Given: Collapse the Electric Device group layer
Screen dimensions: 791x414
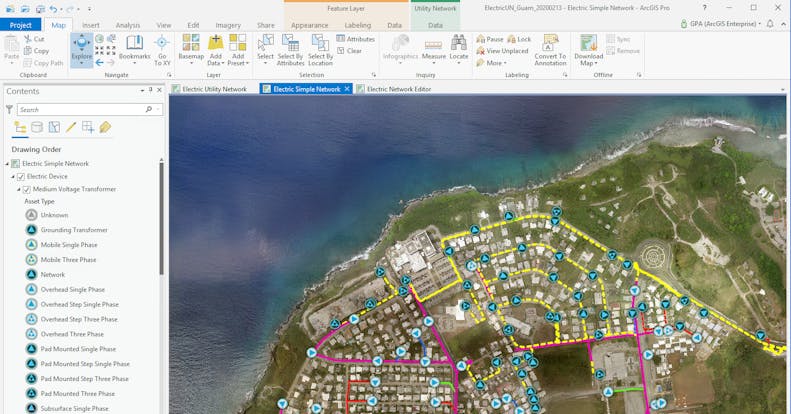Looking at the screenshot, I should point(13,176).
